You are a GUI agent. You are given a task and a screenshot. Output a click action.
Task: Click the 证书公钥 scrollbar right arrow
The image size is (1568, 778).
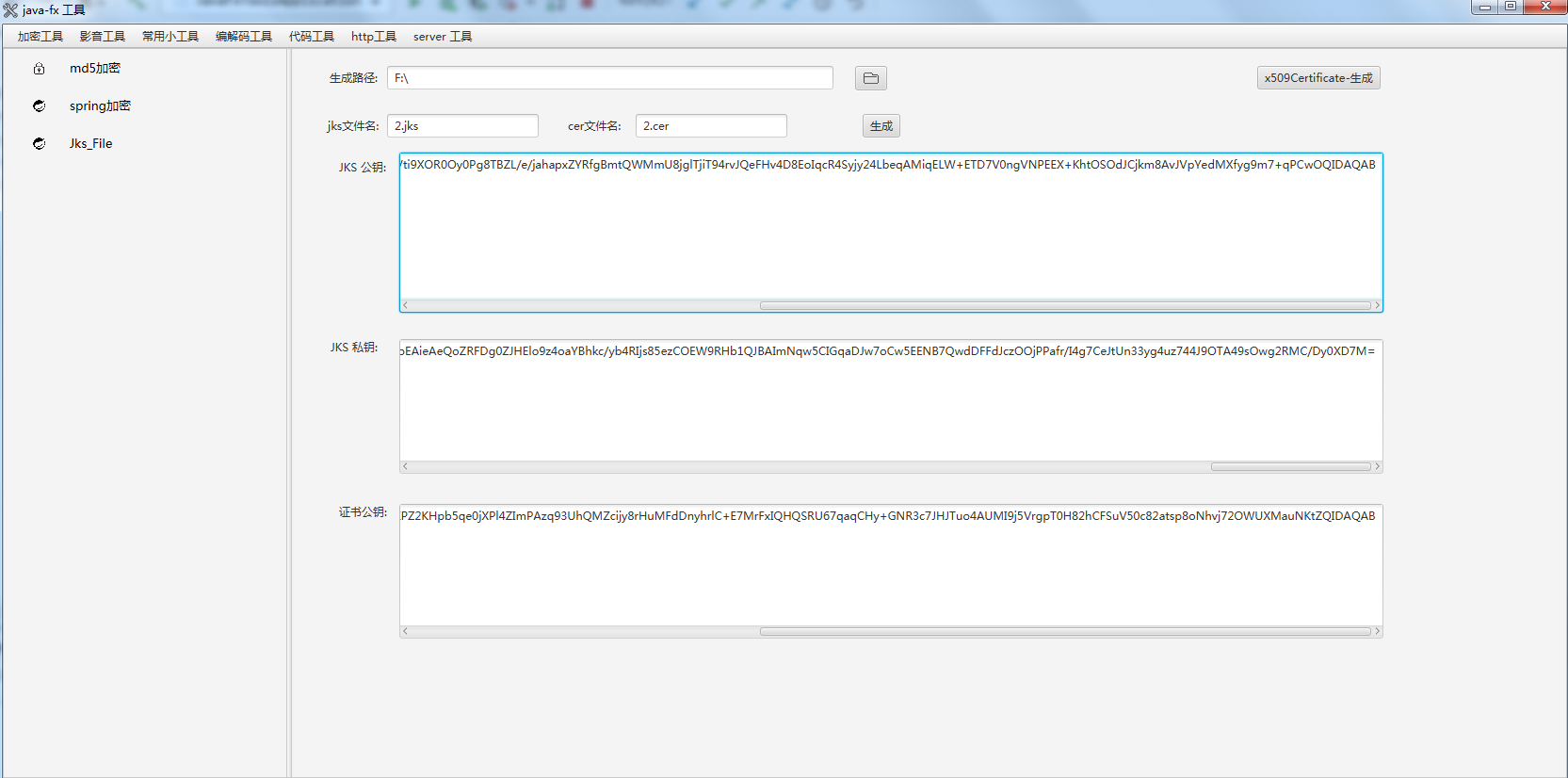(x=1377, y=632)
